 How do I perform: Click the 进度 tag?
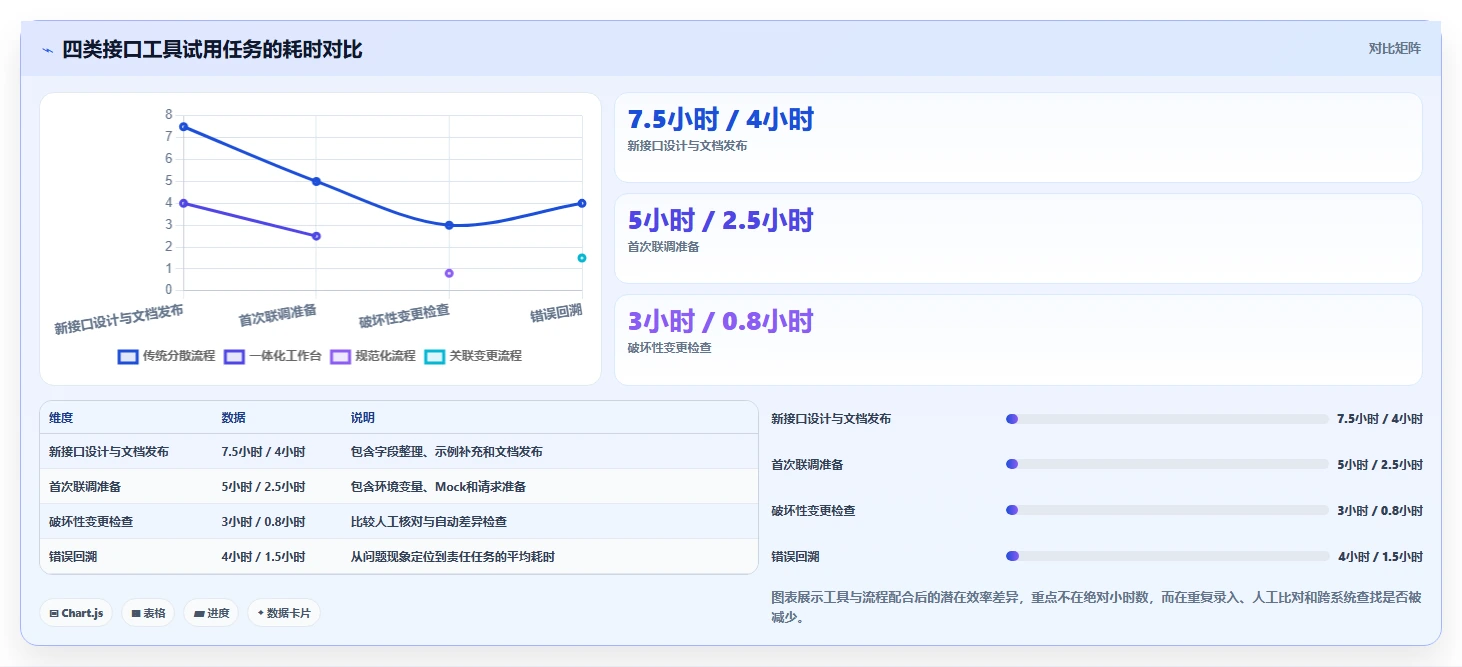point(211,613)
